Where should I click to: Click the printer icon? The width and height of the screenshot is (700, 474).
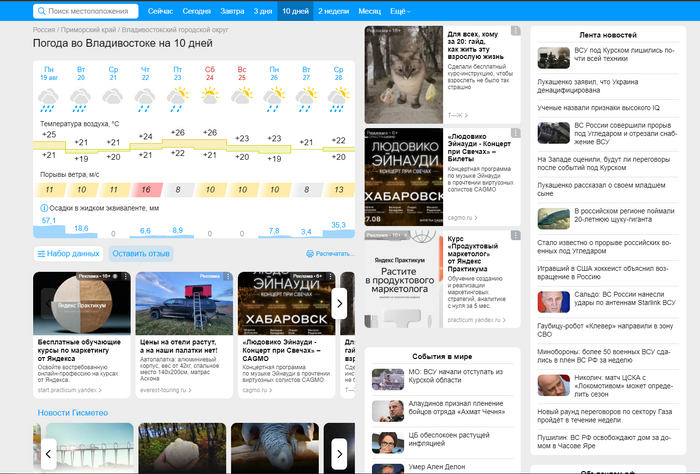point(310,254)
